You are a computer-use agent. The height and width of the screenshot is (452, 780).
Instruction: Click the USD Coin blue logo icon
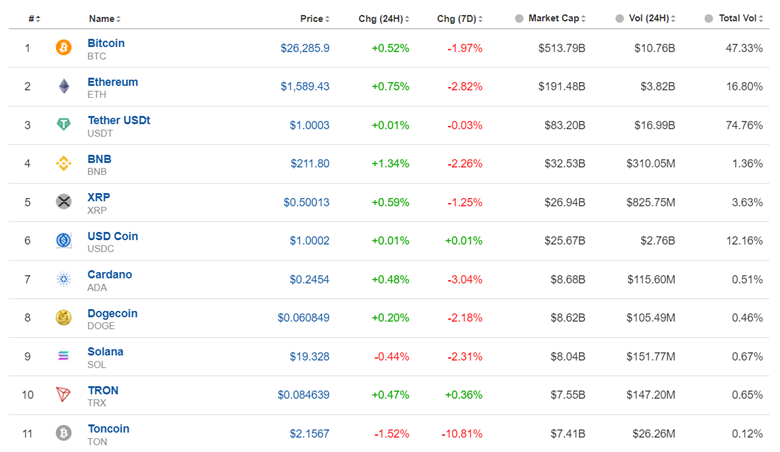[x=64, y=241]
